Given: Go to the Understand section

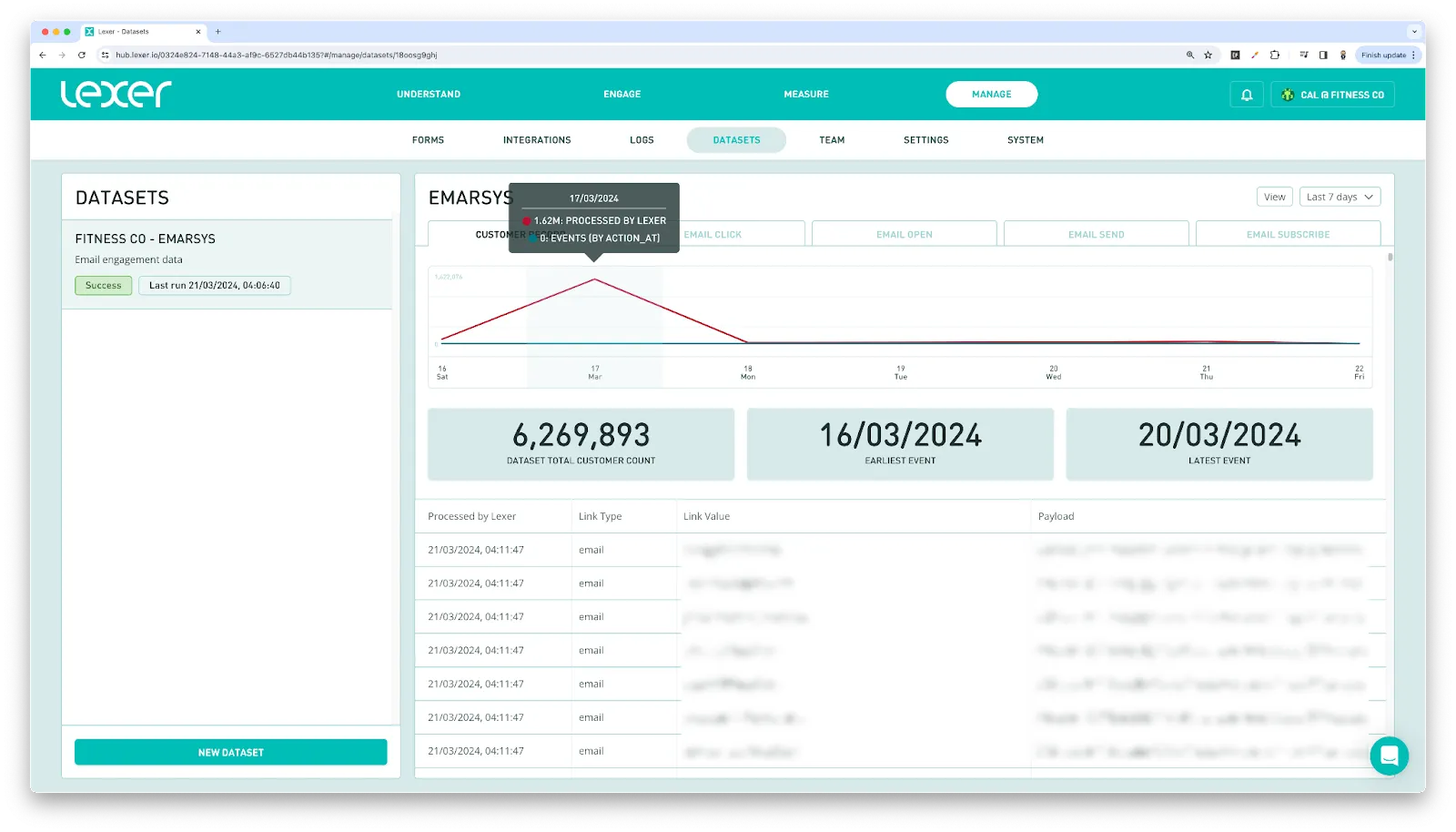Looking at the screenshot, I should click(x=429, y=94).
